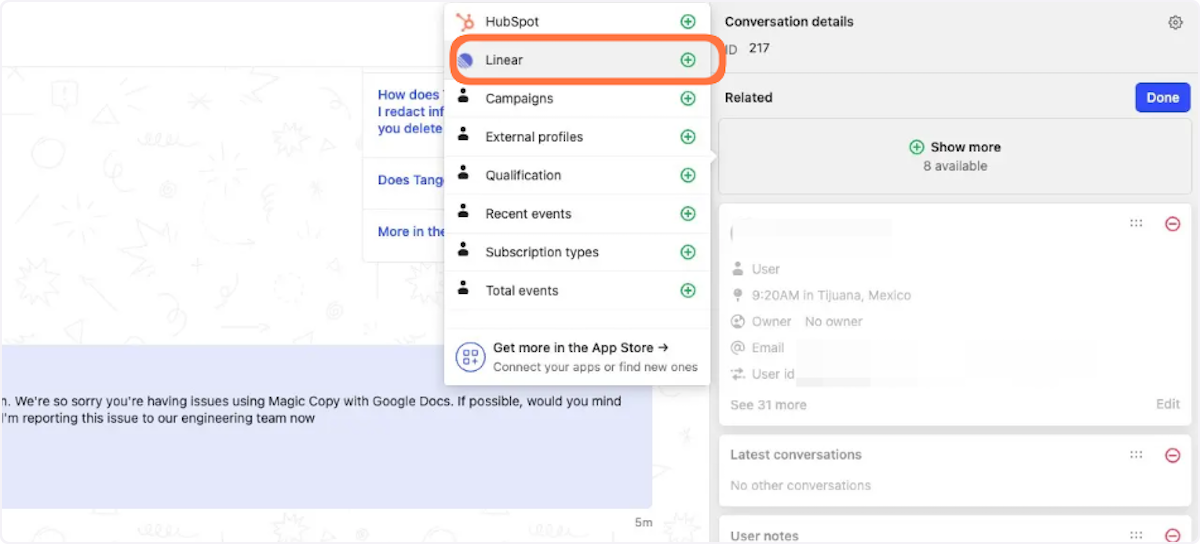Image resolution: width=1200 pixels, height=544 pixels.
Task: Open Conversation details settings gear
Action: click(x=1176, y=22)
